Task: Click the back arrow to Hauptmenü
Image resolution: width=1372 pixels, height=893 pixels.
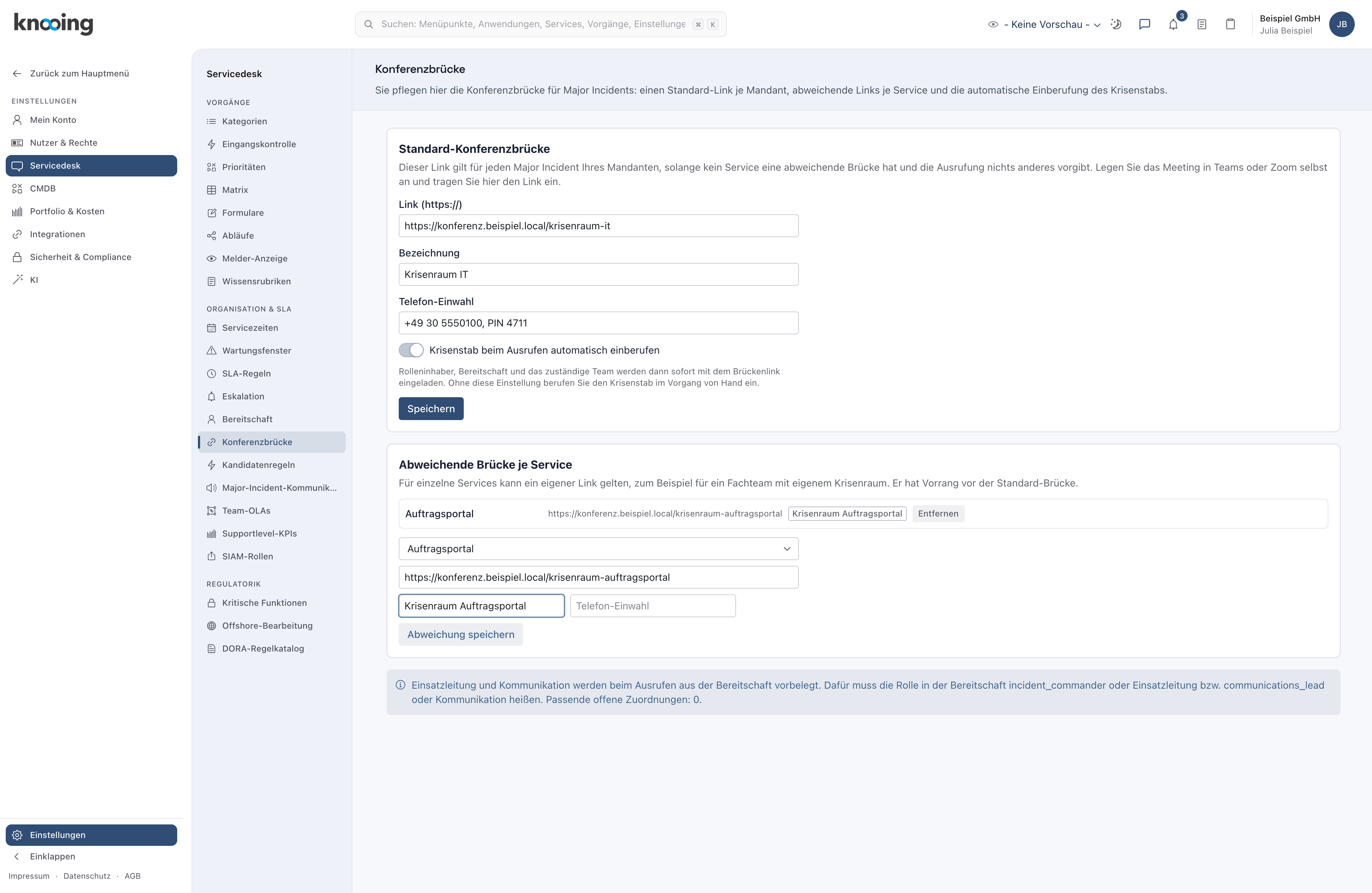Action: pos(17,73)
